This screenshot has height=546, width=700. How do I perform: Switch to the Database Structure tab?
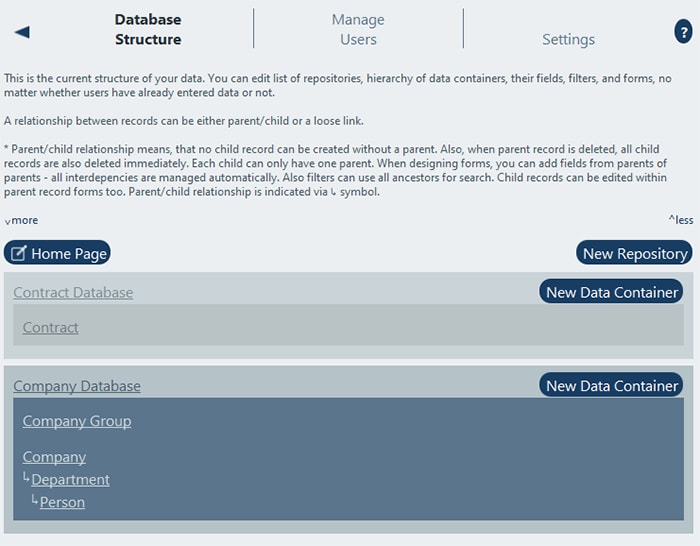(x=148, y=30)
